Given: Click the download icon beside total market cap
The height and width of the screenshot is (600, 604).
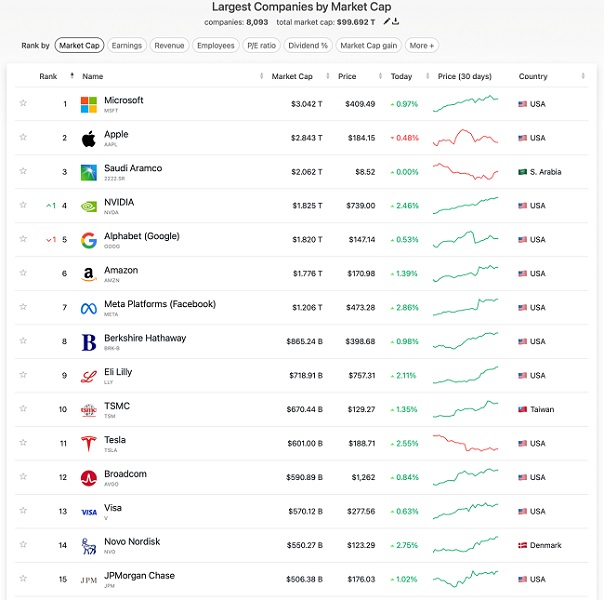Looking at the screenshot, I should [x=396, y=21].
